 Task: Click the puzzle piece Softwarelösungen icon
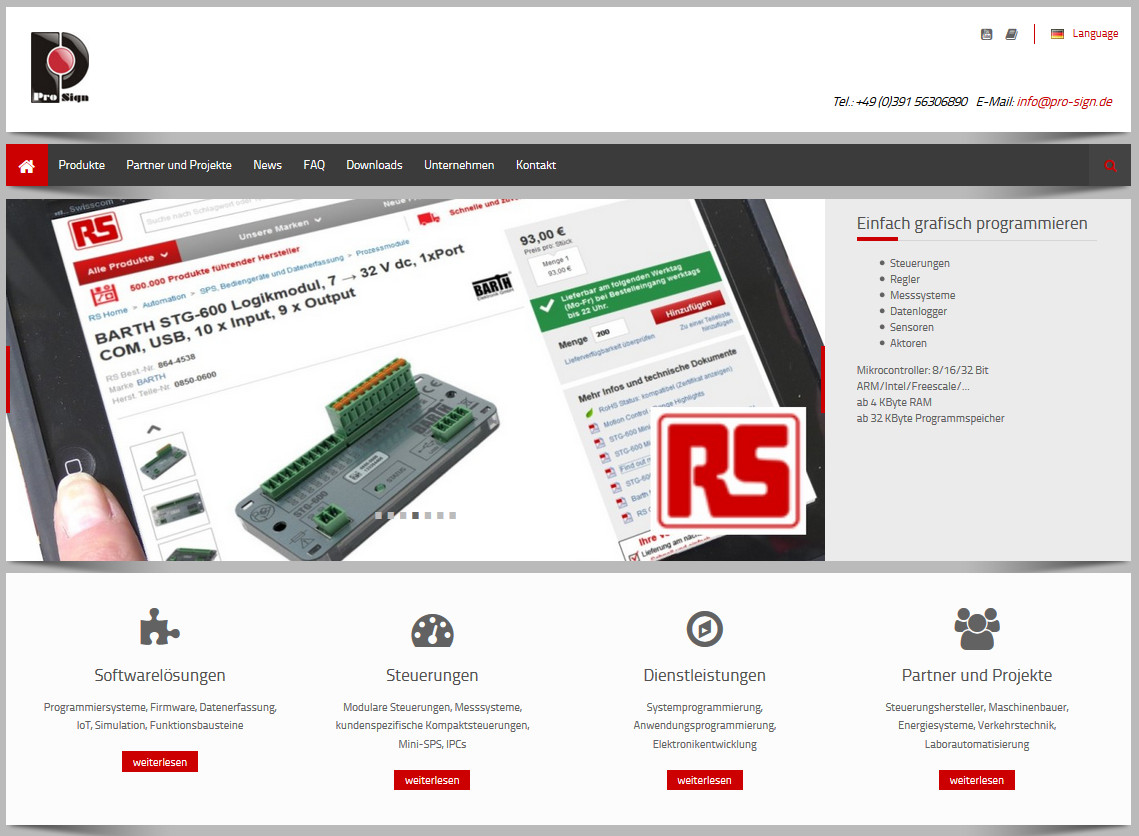click(160, 627)
